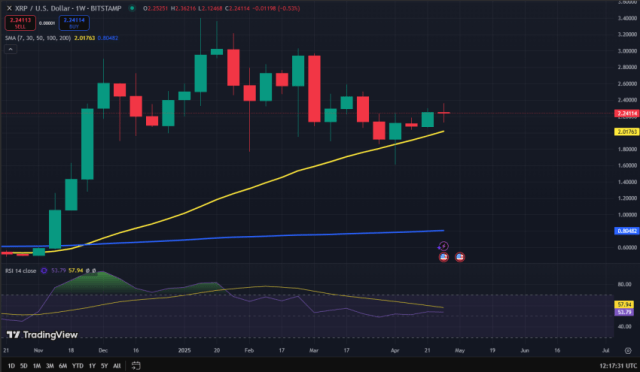This screenshot has width=640, height=372.
Task: Click the XRP / U.S. Dollar symbol title
Action: click(68, 8)
